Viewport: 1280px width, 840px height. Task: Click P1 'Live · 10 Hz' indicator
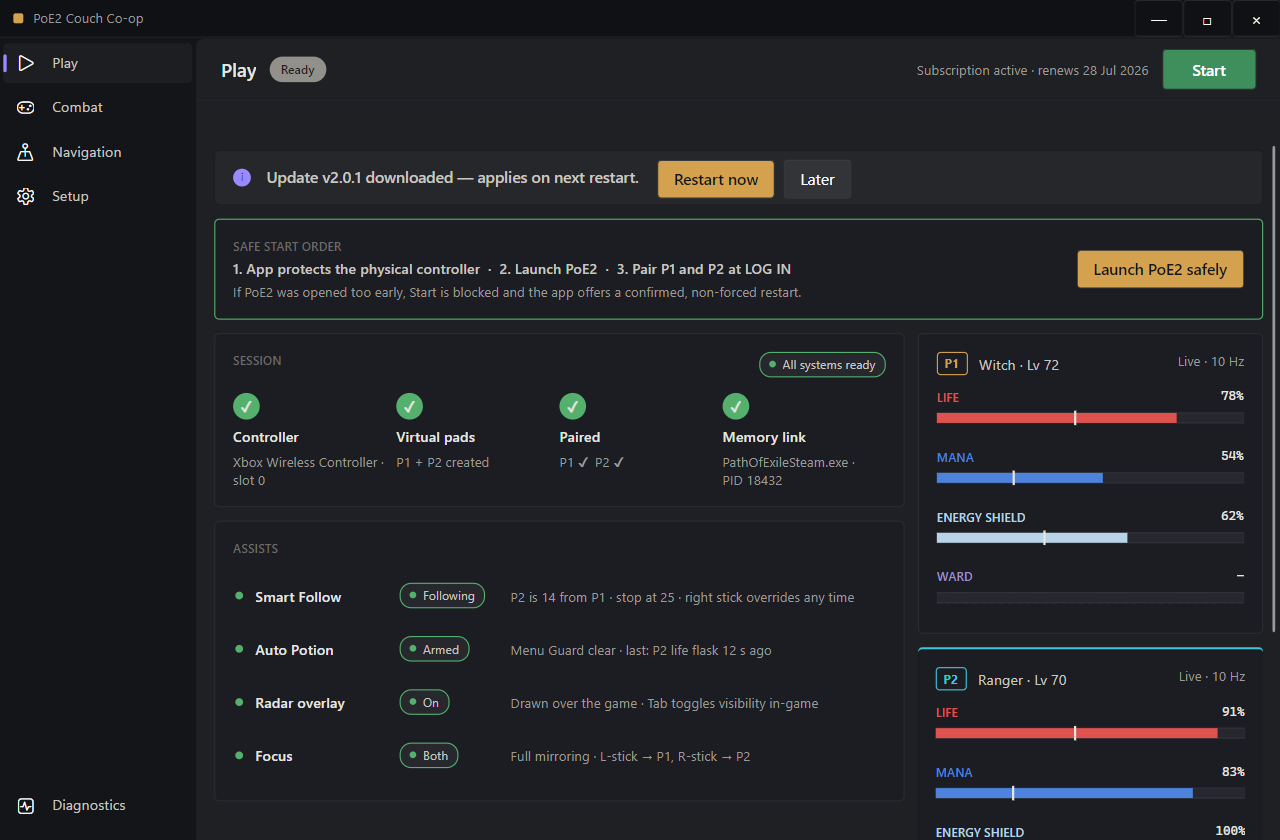(1211, 362)
